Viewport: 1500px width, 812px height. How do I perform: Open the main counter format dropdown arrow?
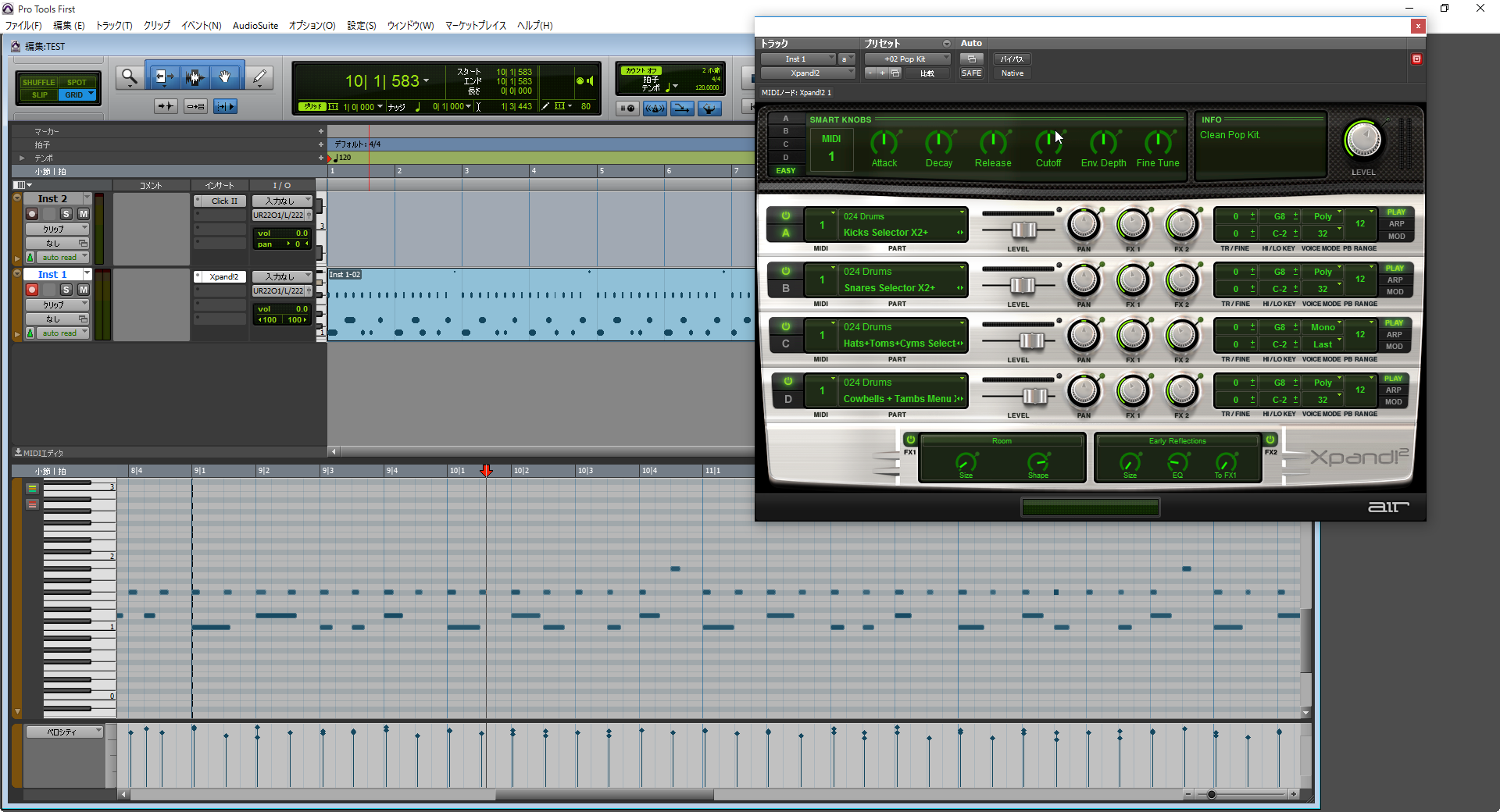click(426, 80)
